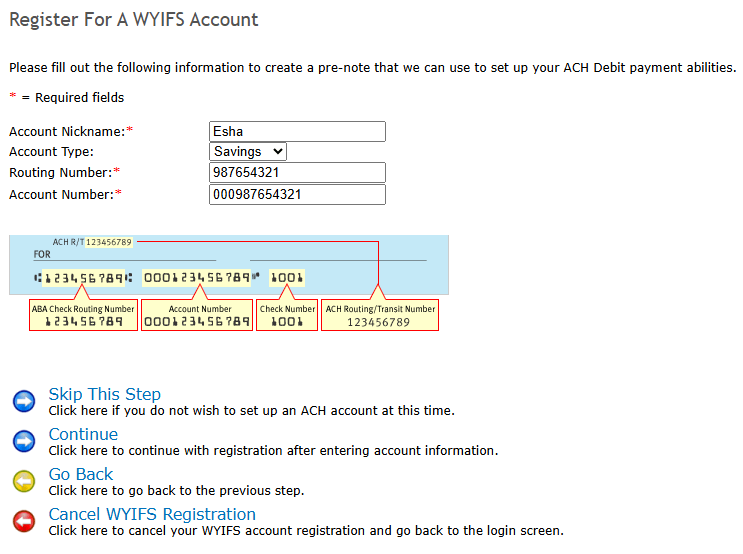Image resolution: width=743 pixels, height=554 pixels.
Task: Click the Check Number callout box
Action: [x=287, y=315]
